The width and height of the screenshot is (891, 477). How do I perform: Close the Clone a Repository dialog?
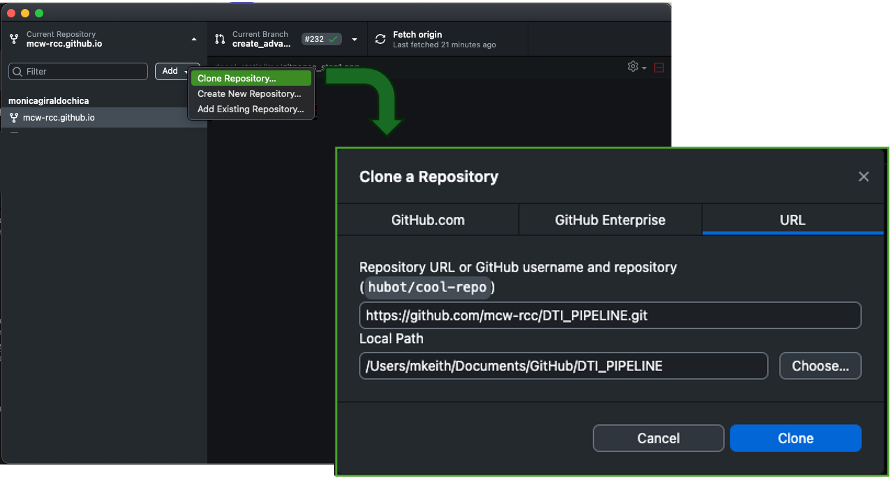863,177
